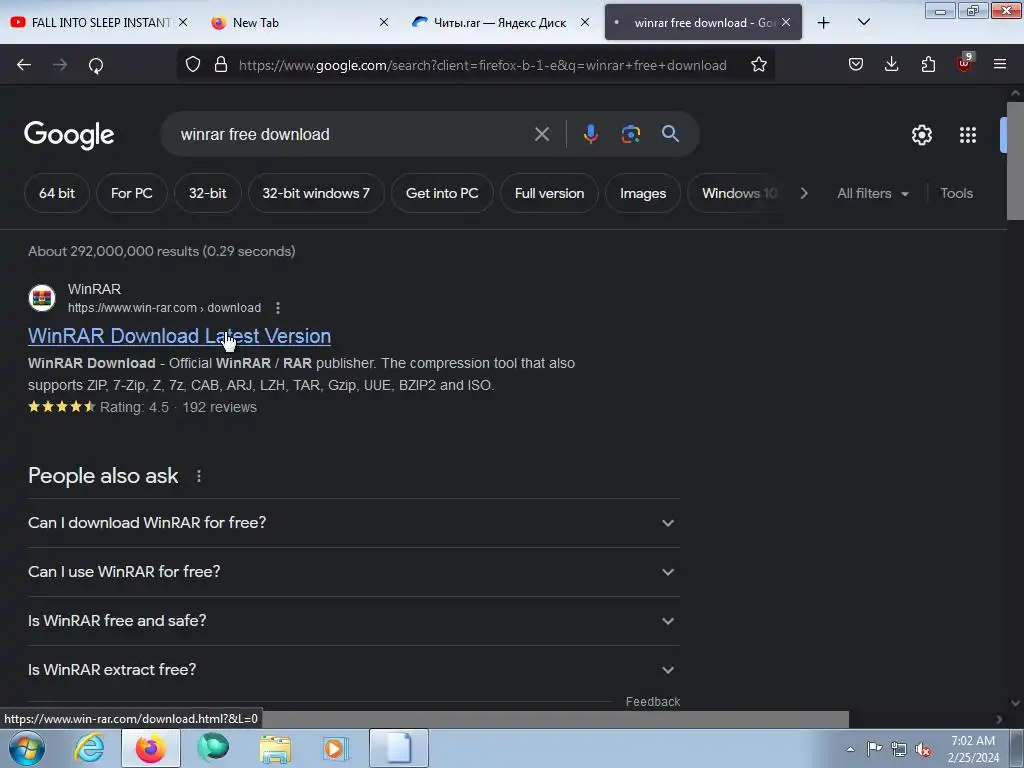Click the Feedback link
1024x768 pixels.
coord(652,701)
